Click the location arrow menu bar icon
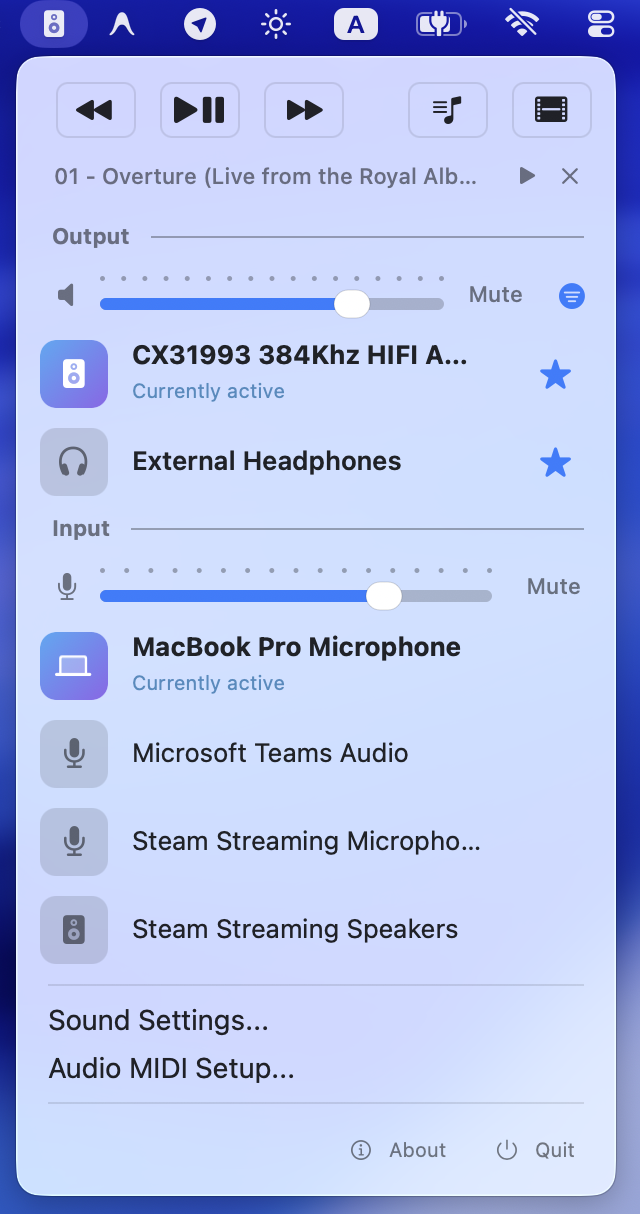This screenshot has height=1214, width=640. coord(200,24)
